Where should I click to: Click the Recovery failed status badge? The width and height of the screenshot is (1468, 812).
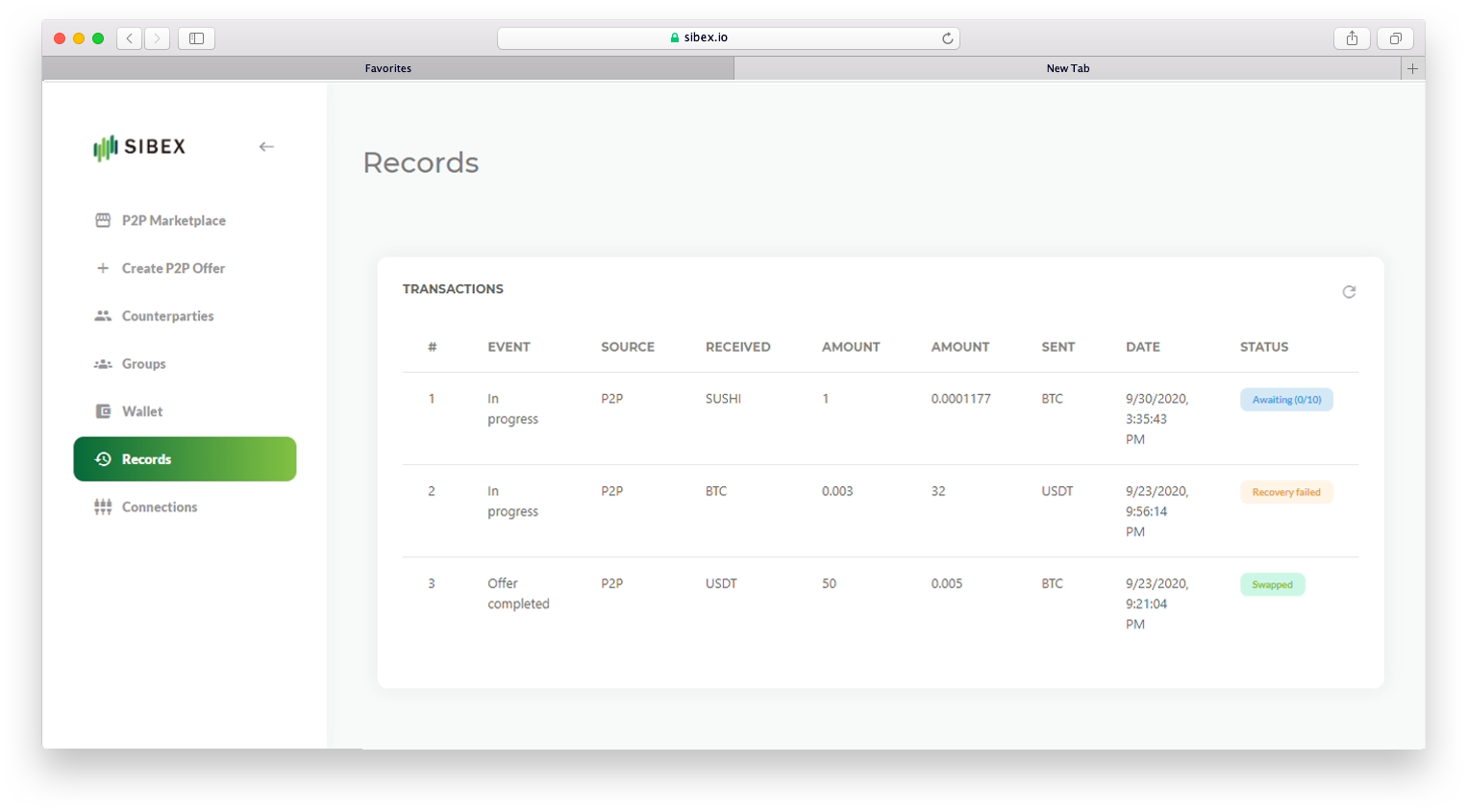tap(1285, 492)
